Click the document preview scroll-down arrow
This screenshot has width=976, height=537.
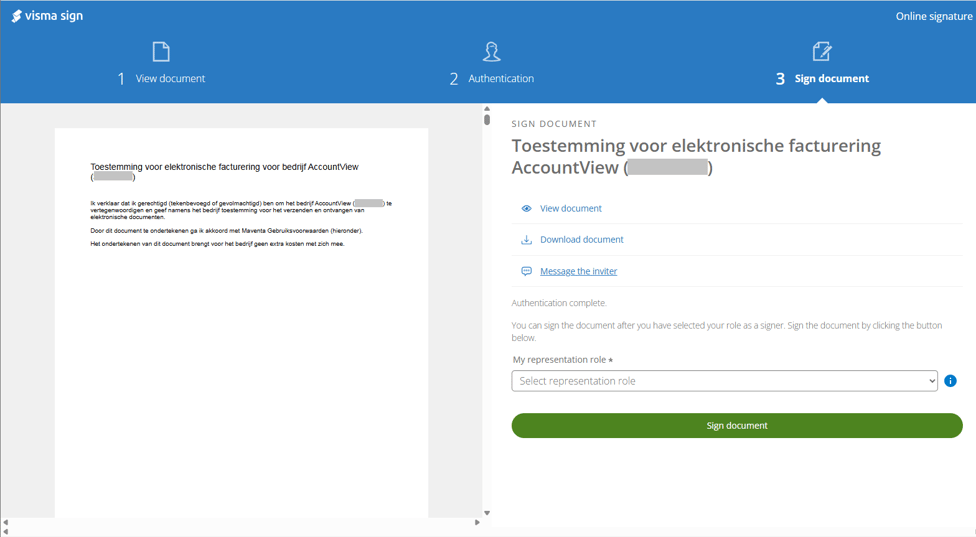[487, 513]
